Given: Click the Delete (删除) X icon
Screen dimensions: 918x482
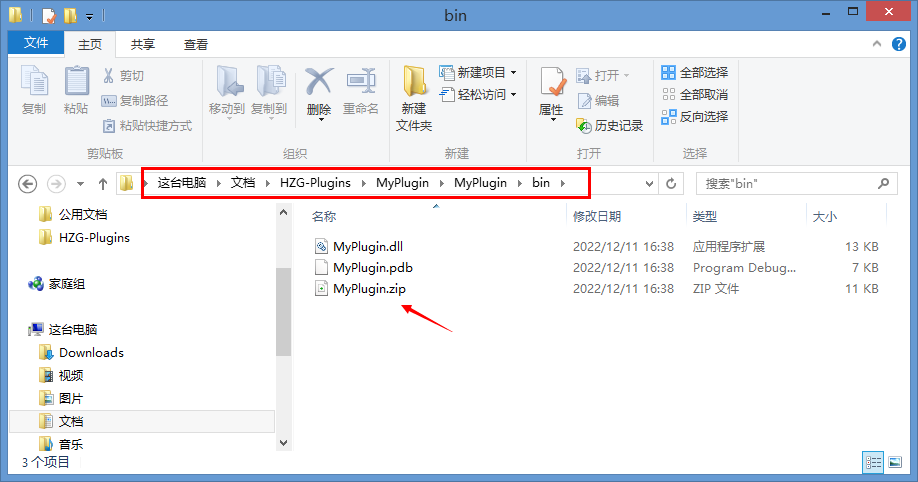Looking at the screenshot, I should pyautogui.click(x=319, y=82).
